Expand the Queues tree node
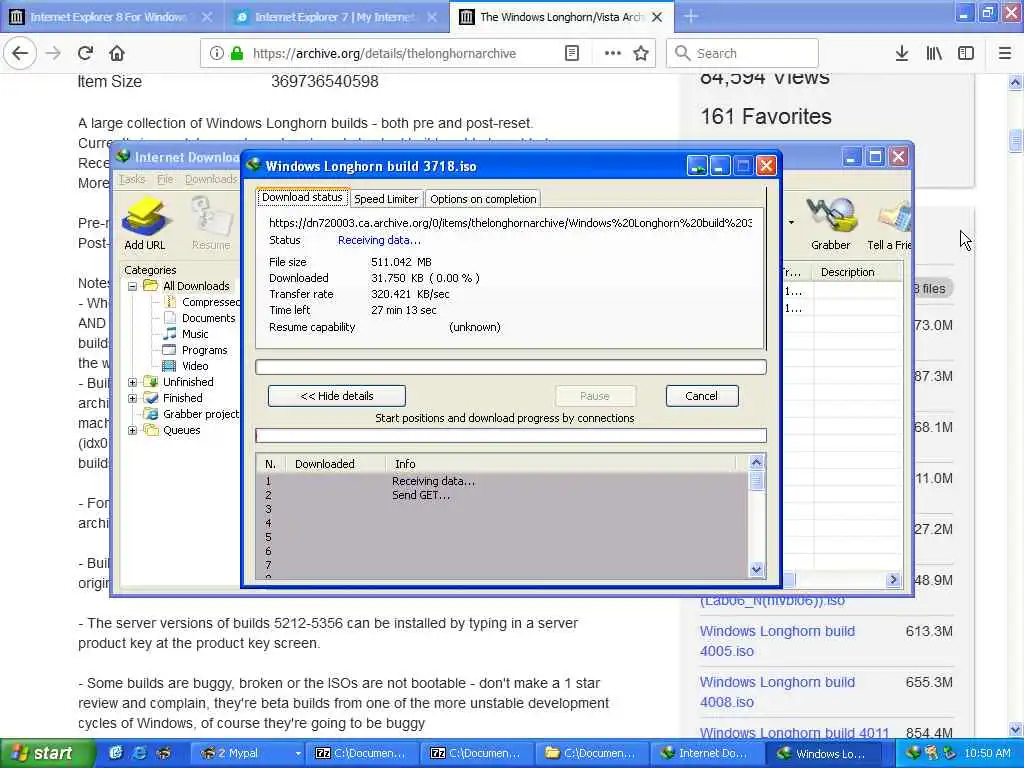The height and width of the screenshot is (768, 1024). [x=133, y=430]
